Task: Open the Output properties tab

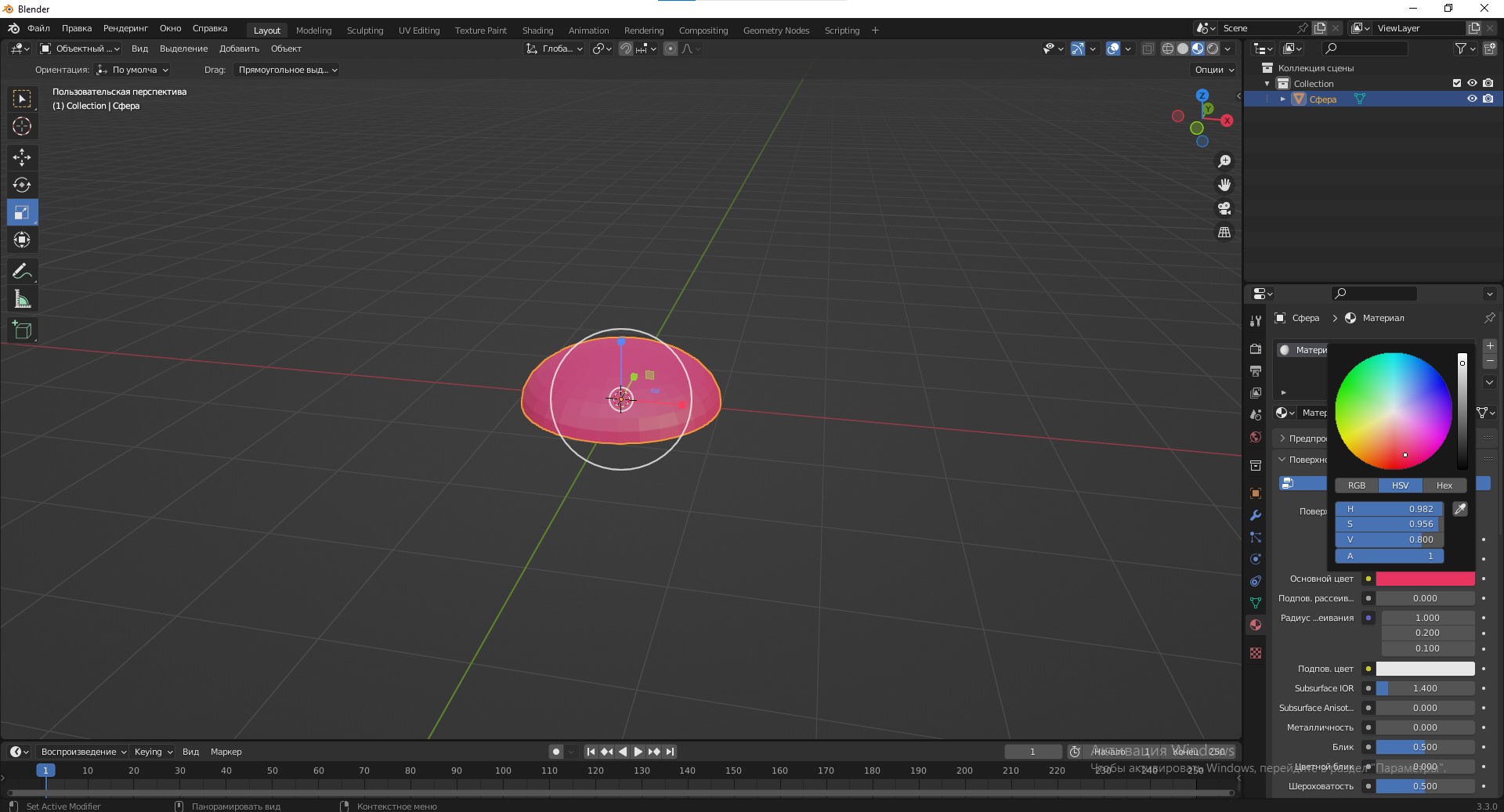Action: pos(1256,370)
